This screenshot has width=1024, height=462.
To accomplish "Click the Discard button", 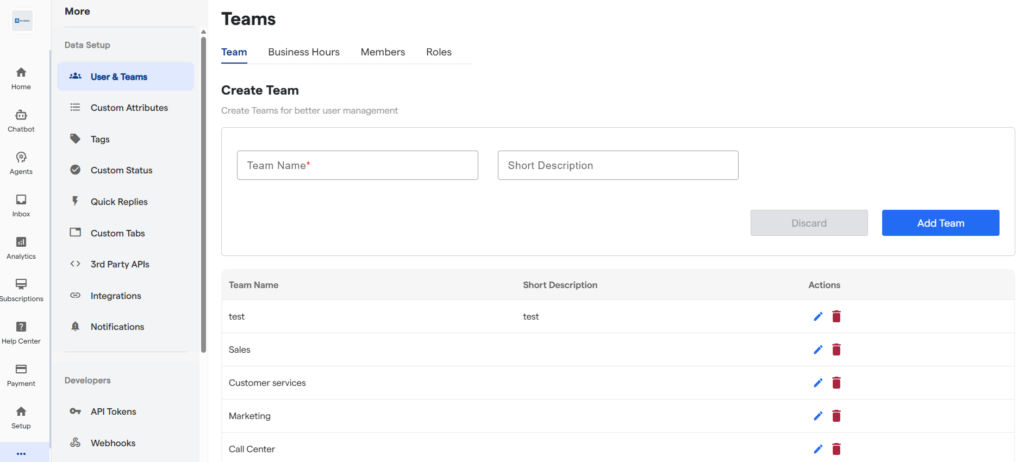I will (x=809, y=223).
